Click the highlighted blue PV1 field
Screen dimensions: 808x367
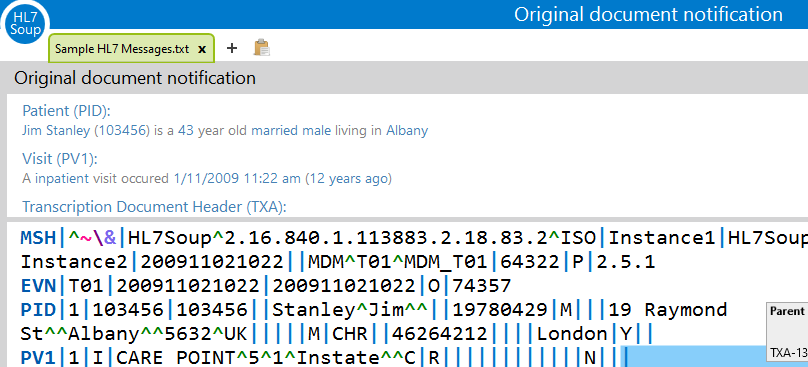coord(695,357)
